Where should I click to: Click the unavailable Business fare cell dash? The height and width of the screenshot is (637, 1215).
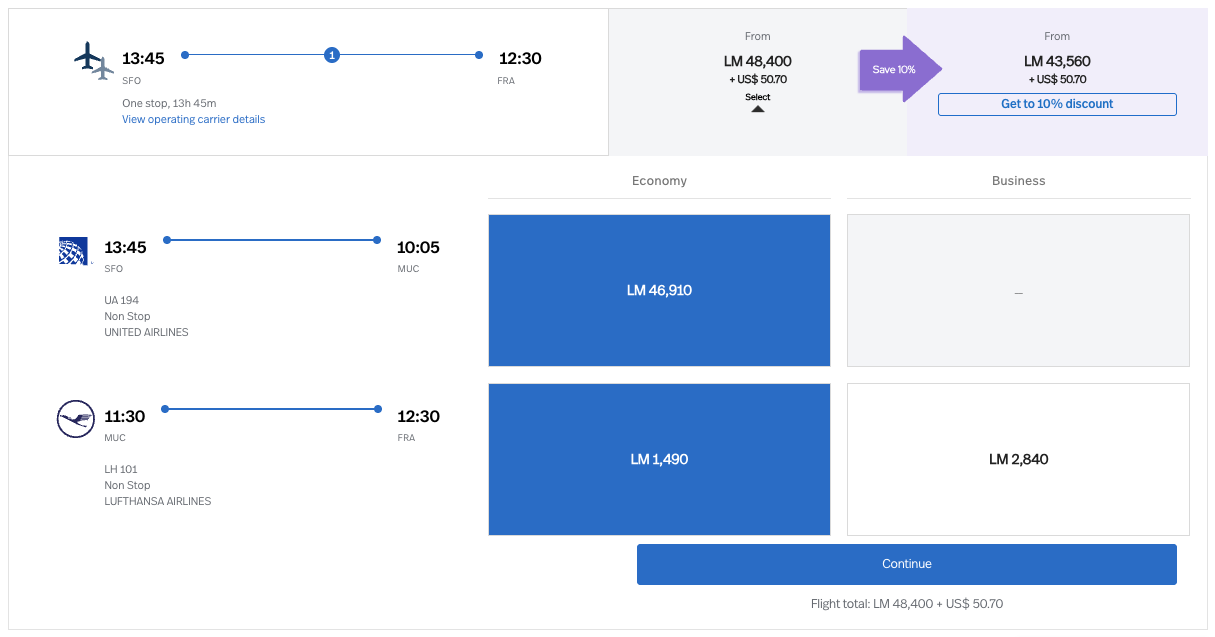tap(1018, 294)
